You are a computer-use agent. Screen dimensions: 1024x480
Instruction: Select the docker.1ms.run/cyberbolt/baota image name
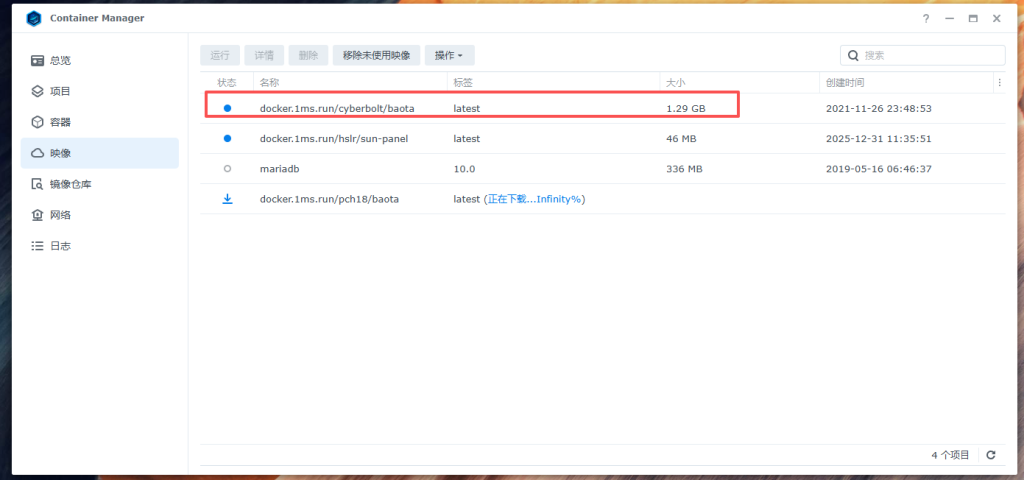pyautogui.click(x=337, y=108)
